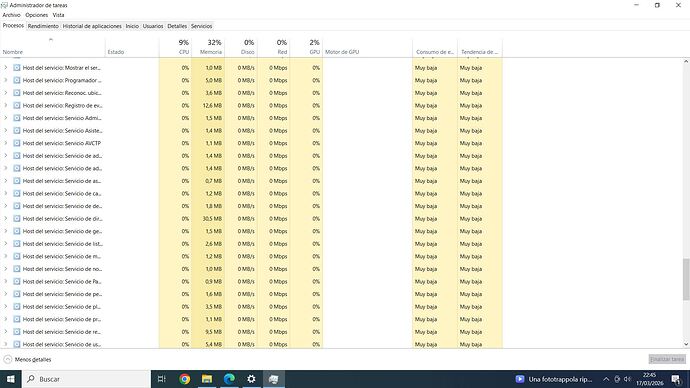Screen dimensions: 690x388
Task: Click the icon beside Host del servicio: Programador
Action: tap(17, 81)
